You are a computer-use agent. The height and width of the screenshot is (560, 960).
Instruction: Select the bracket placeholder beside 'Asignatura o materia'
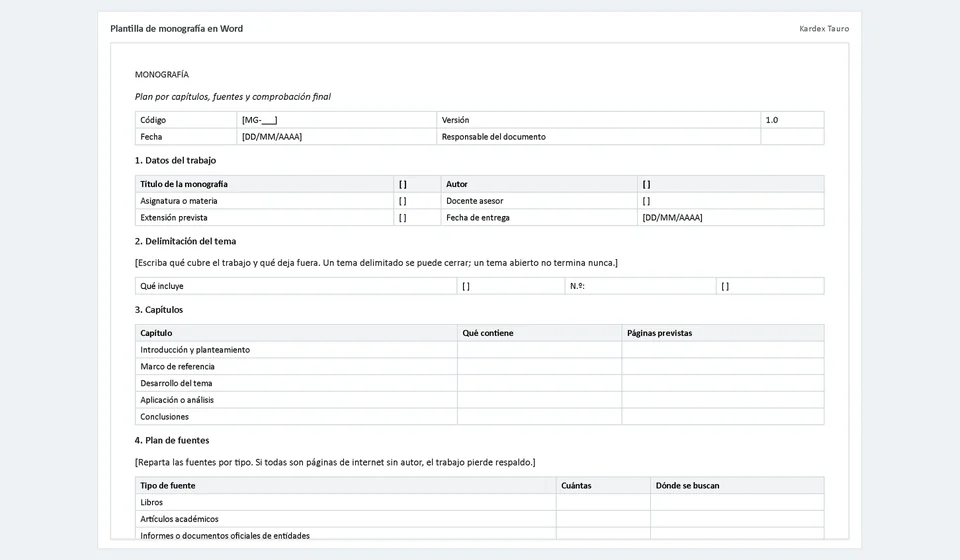(402, 201)
